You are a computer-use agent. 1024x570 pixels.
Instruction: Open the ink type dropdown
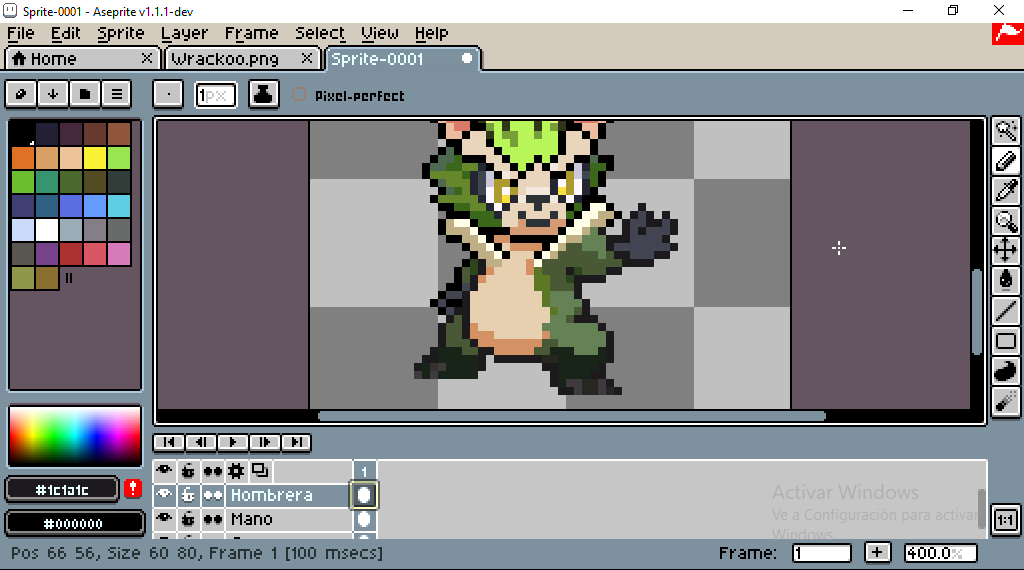tap(264, 94)
